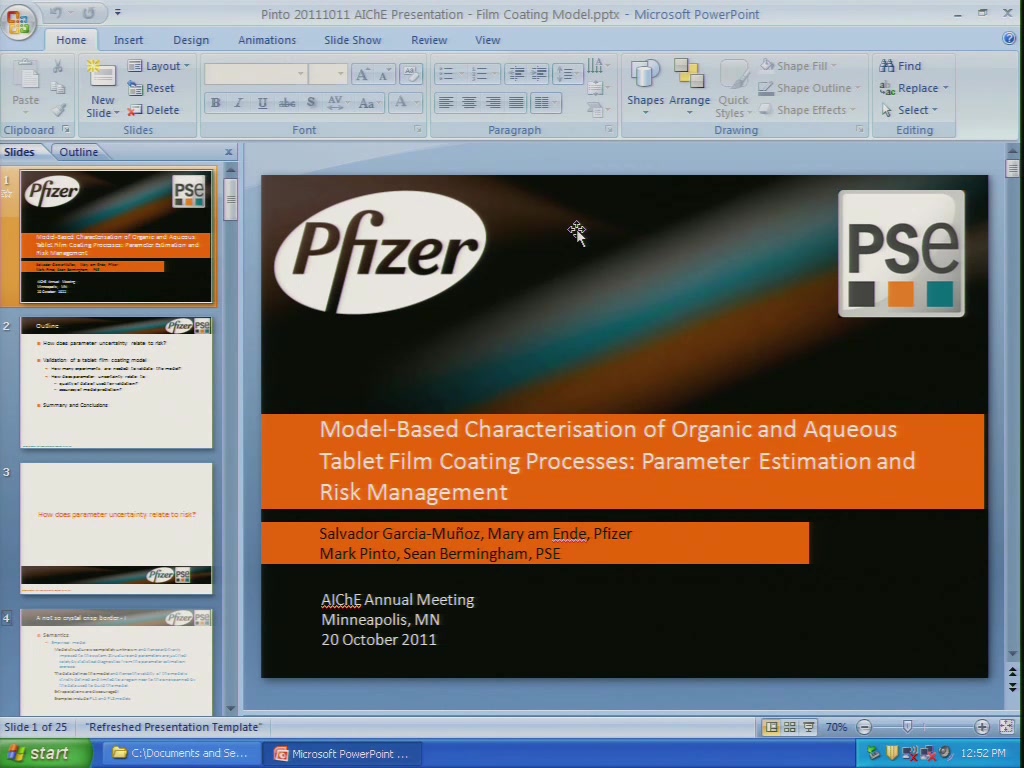Open PowerPoint Help question mark

click(1009, 39)
